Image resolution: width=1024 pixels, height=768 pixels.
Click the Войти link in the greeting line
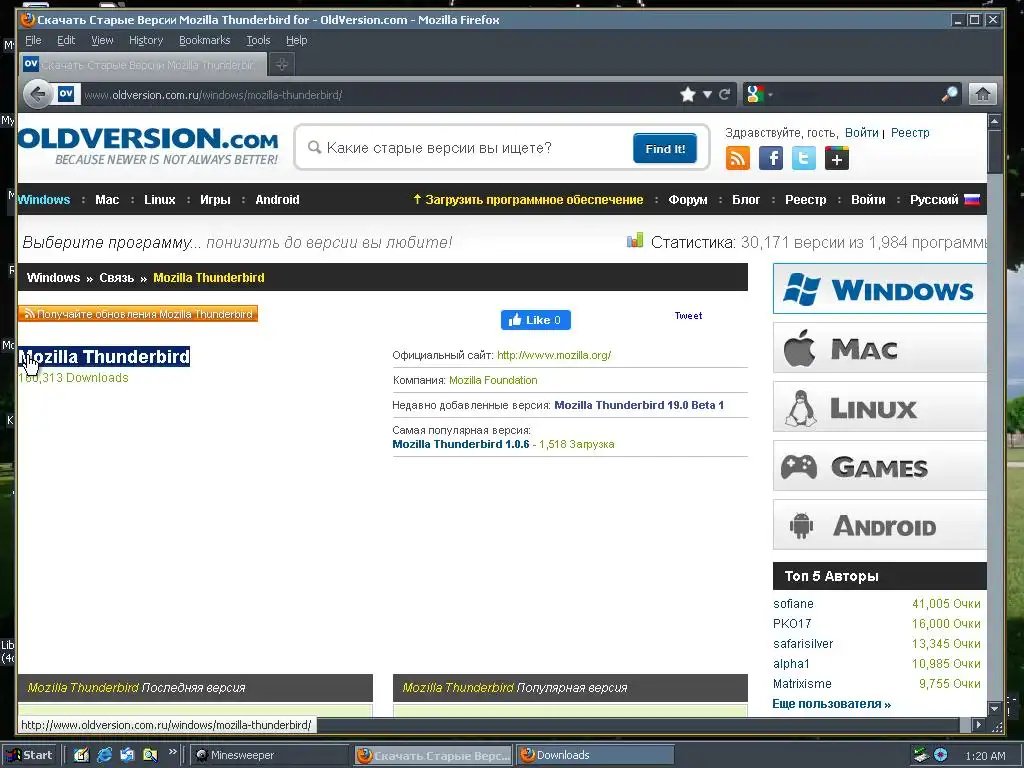[x=861, y=133]
